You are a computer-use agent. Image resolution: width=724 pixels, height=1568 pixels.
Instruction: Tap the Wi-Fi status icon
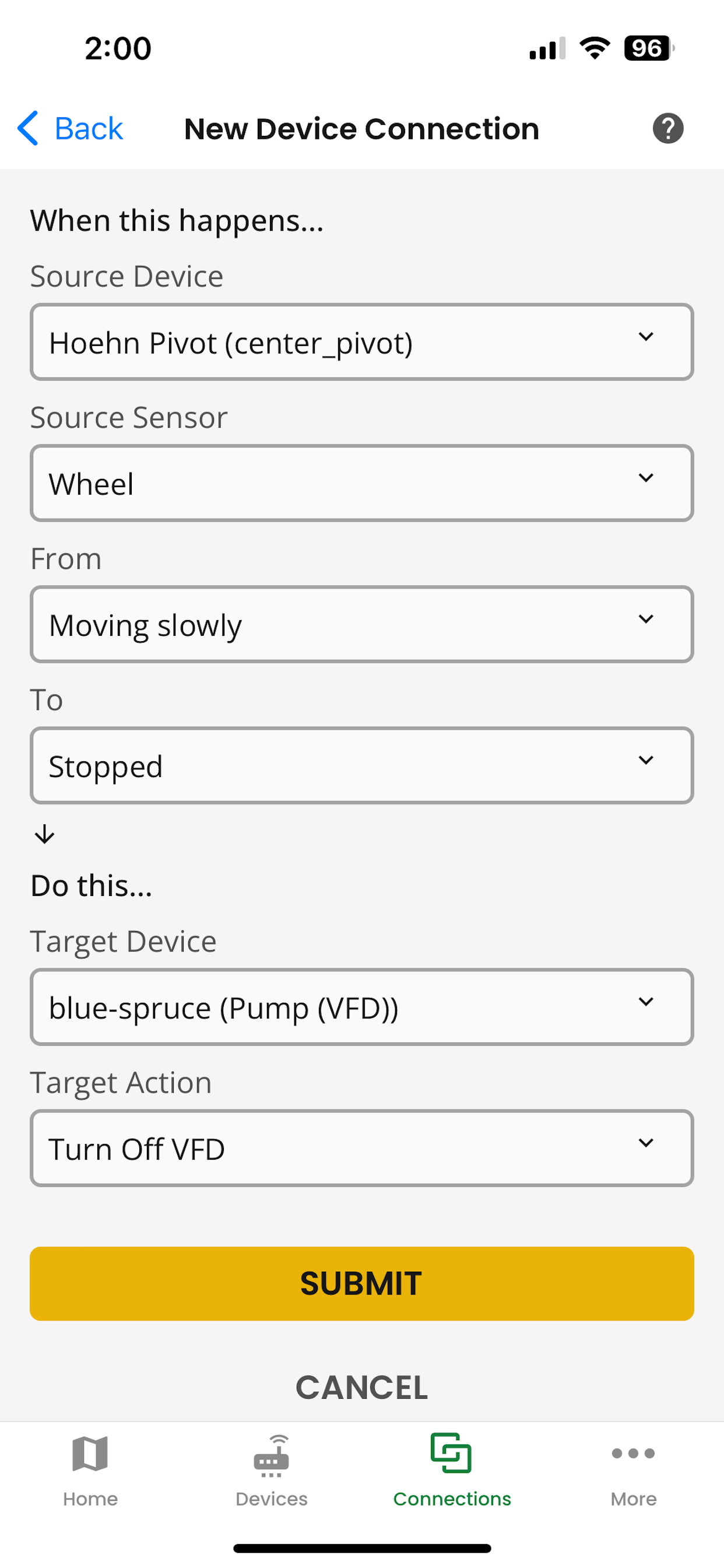pos(595,48)
